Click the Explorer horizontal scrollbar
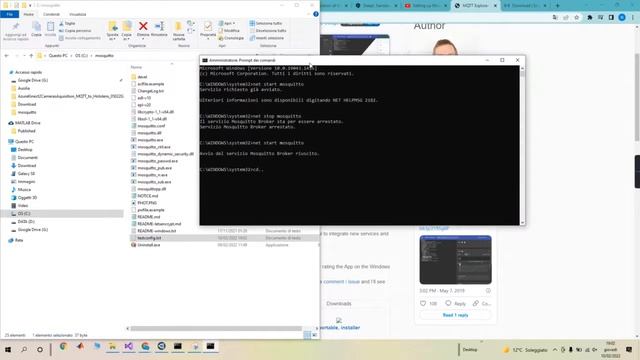 [x=216, y=328]
